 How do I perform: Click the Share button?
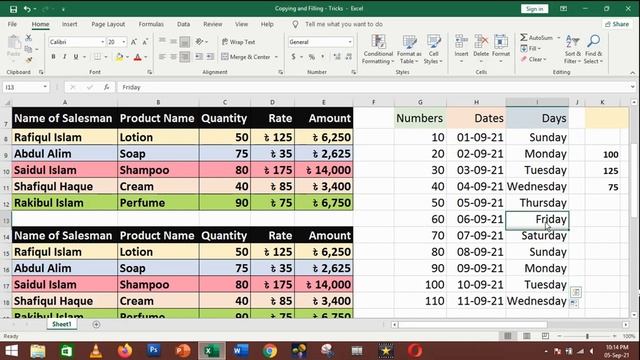tap(617, 24)
